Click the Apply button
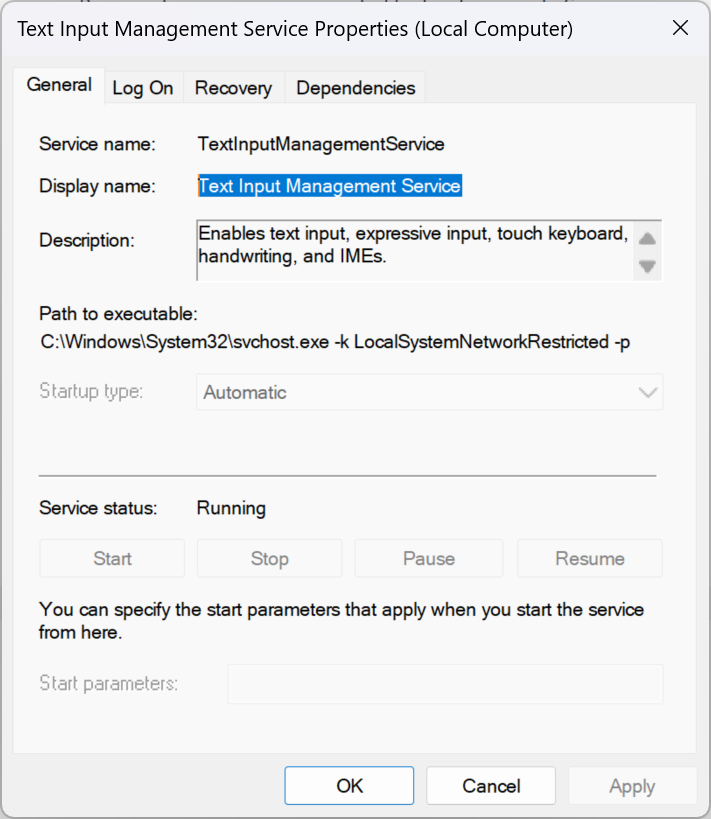 (x=632, y=786)
